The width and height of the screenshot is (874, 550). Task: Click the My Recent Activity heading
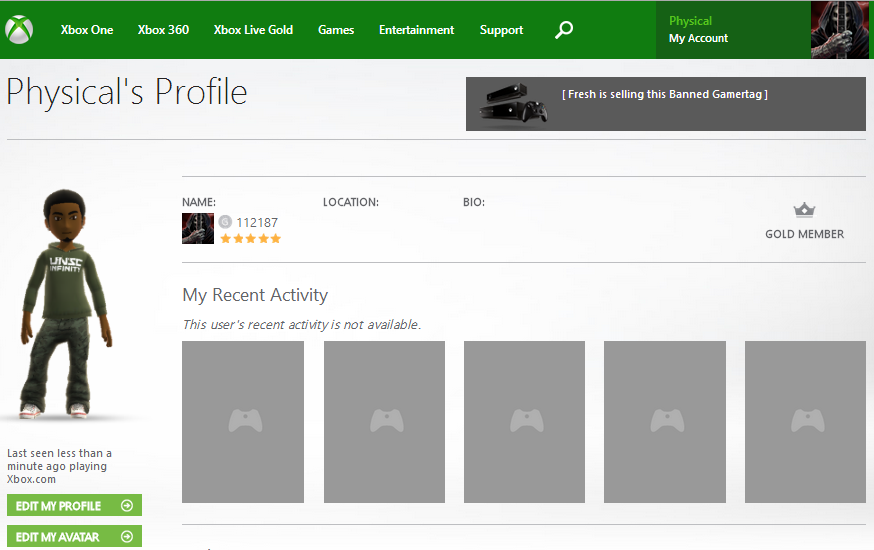pos(255,295)
